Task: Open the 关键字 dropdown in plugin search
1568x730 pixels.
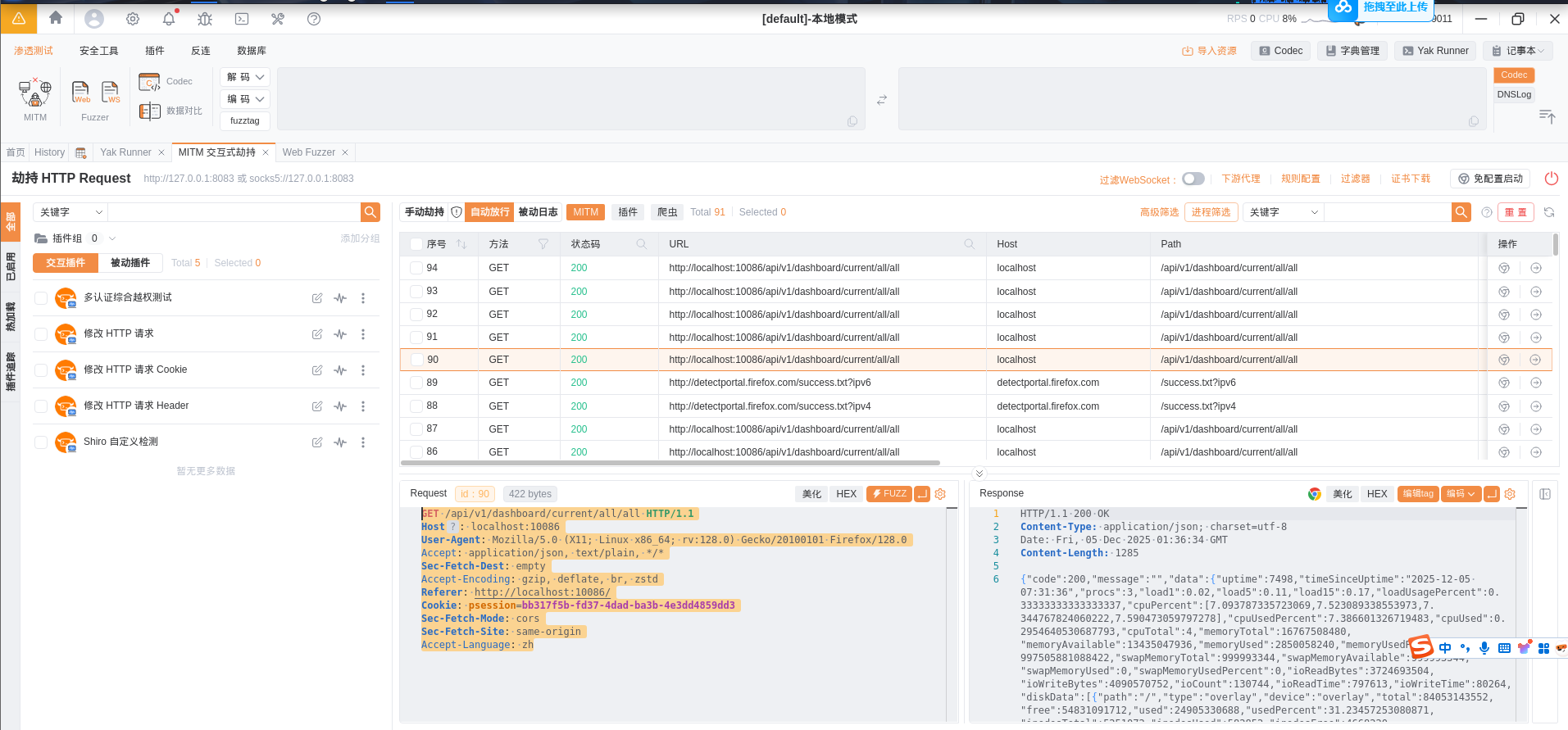Action: (70, 212)
